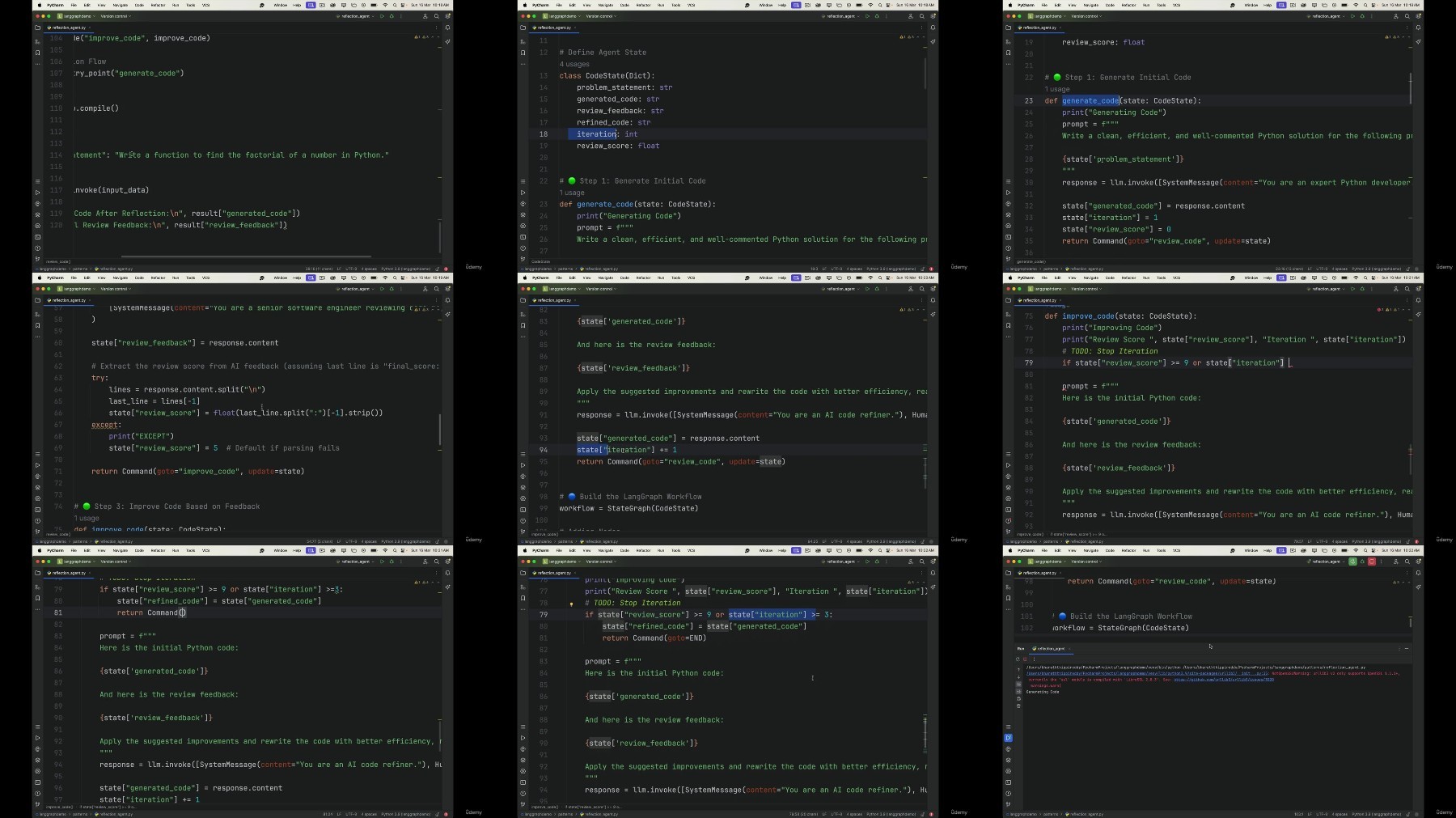
Task: Click the highlighted state["iteration"] += 1 on line 94
Action: tap(627, 450)
